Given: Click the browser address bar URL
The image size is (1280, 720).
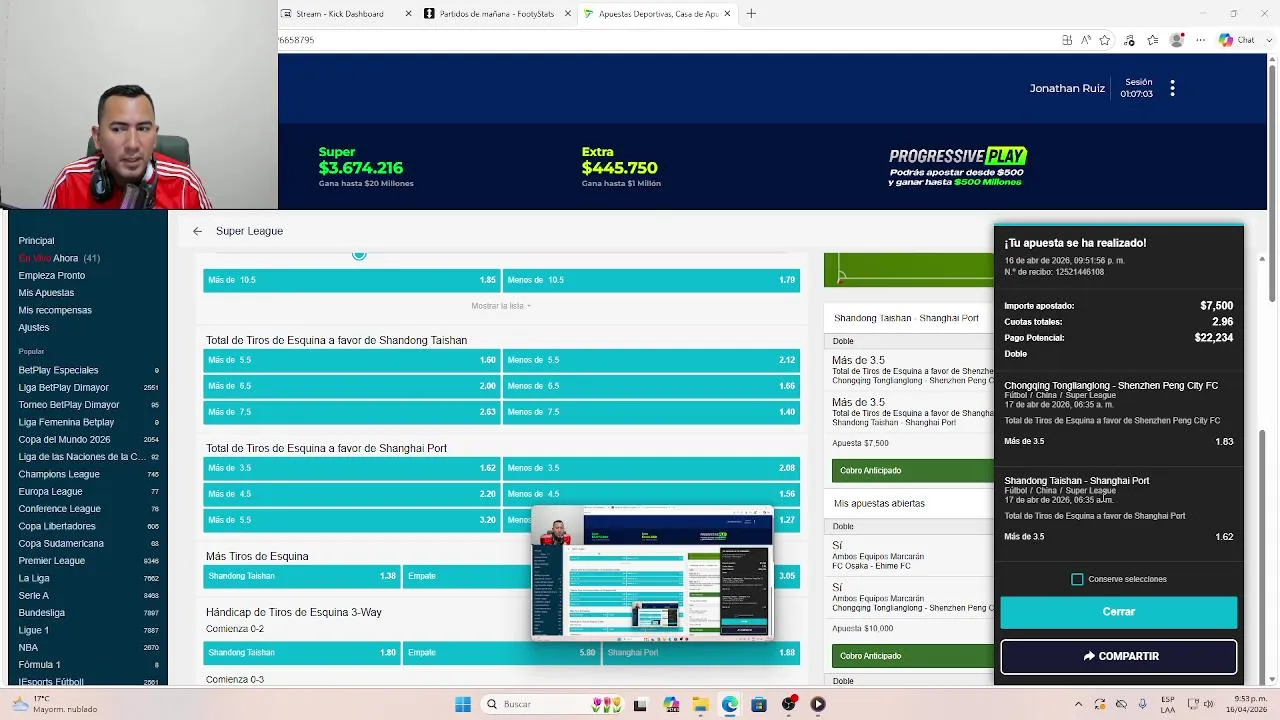Looking at the screenshot, I should pos(297,40).
